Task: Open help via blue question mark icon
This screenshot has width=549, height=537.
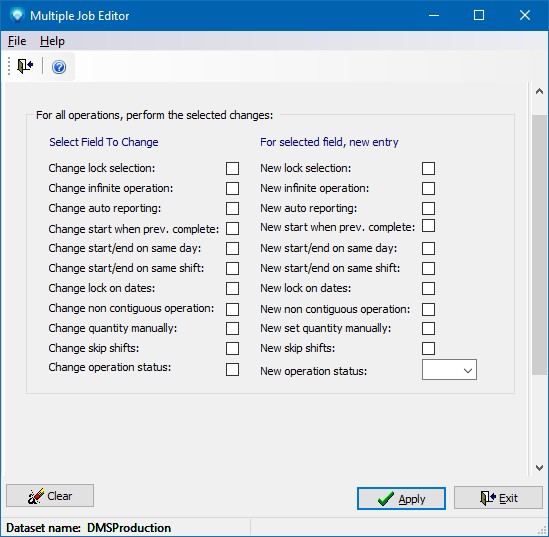Action: tap(59, 67)
